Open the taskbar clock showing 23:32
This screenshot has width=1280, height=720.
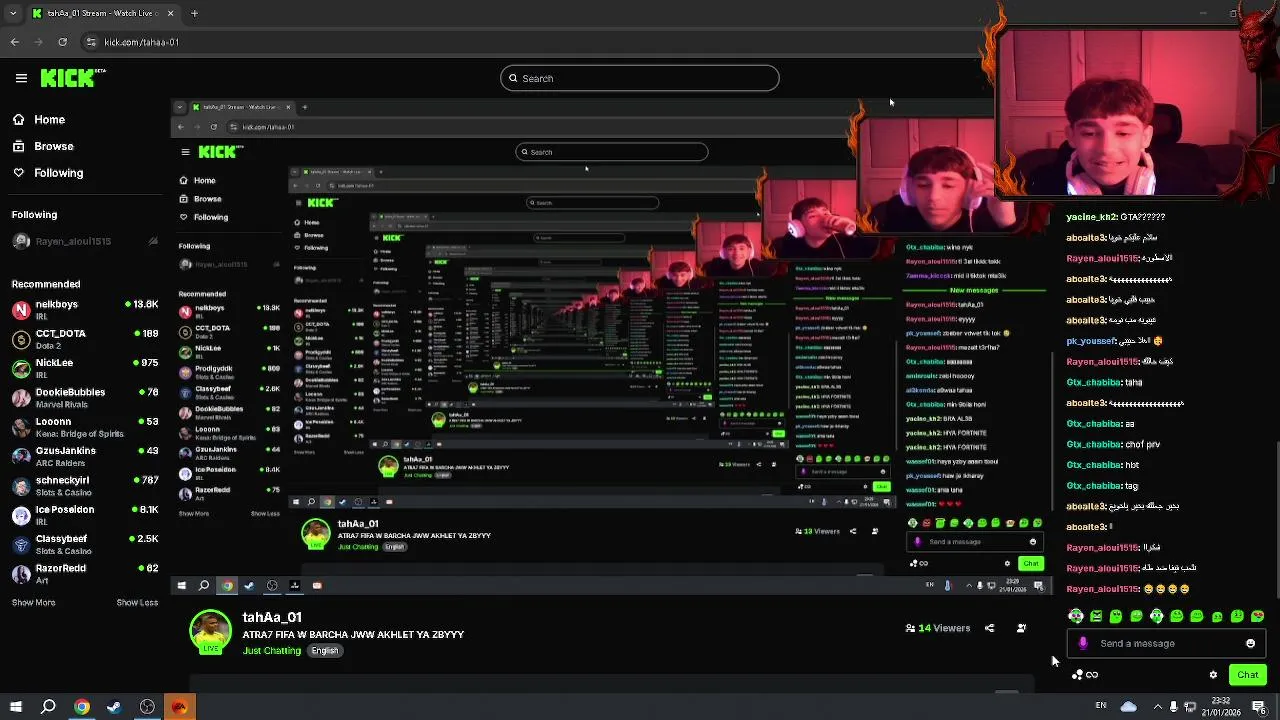[1221, 707]
